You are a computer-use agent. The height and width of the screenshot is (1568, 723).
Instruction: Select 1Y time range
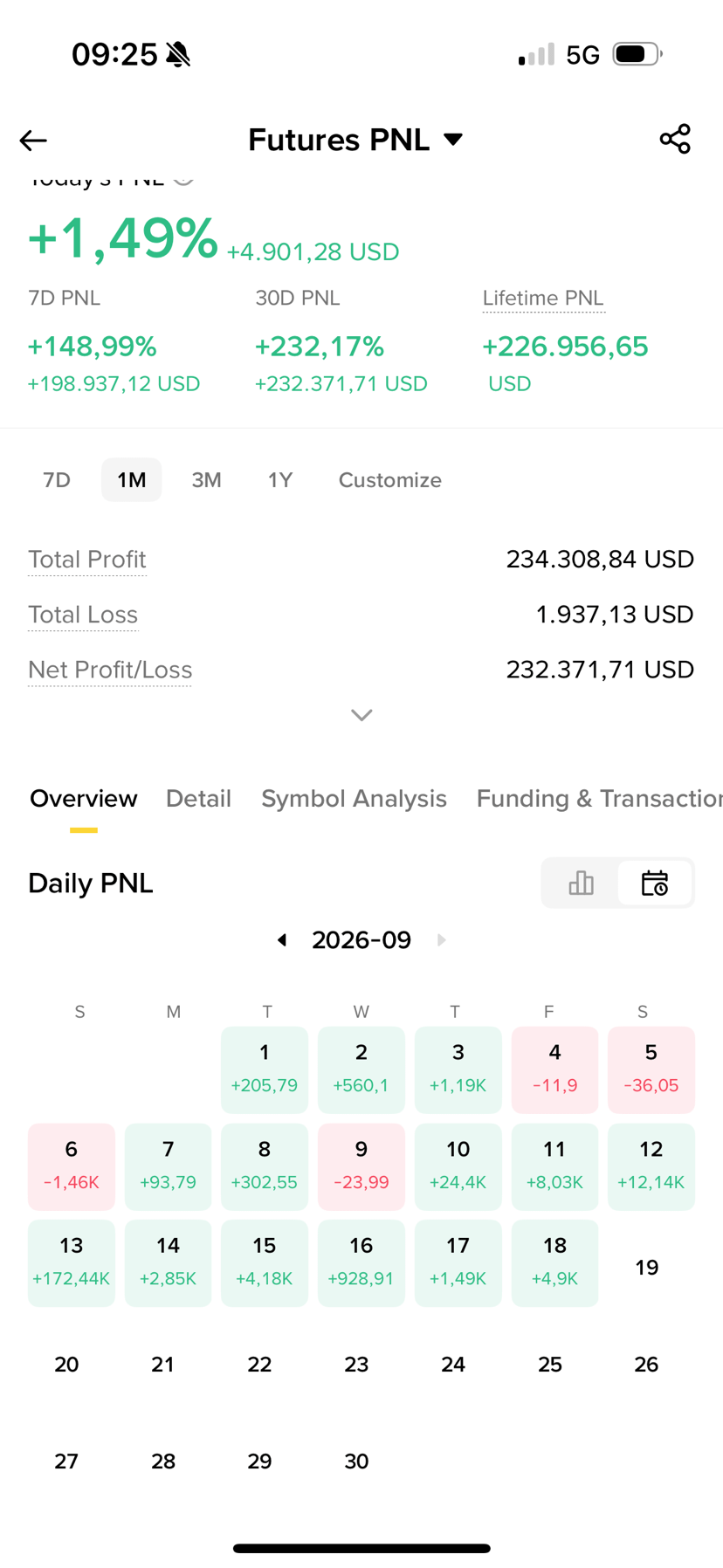[x=280, y=479]
